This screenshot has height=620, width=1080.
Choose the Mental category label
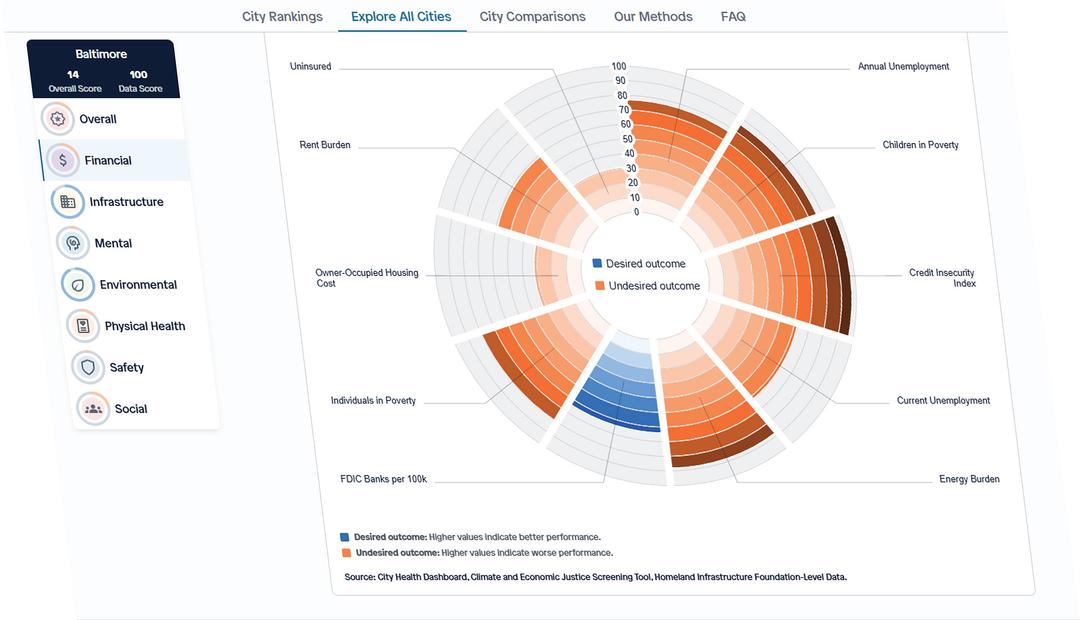coord(114,243)
